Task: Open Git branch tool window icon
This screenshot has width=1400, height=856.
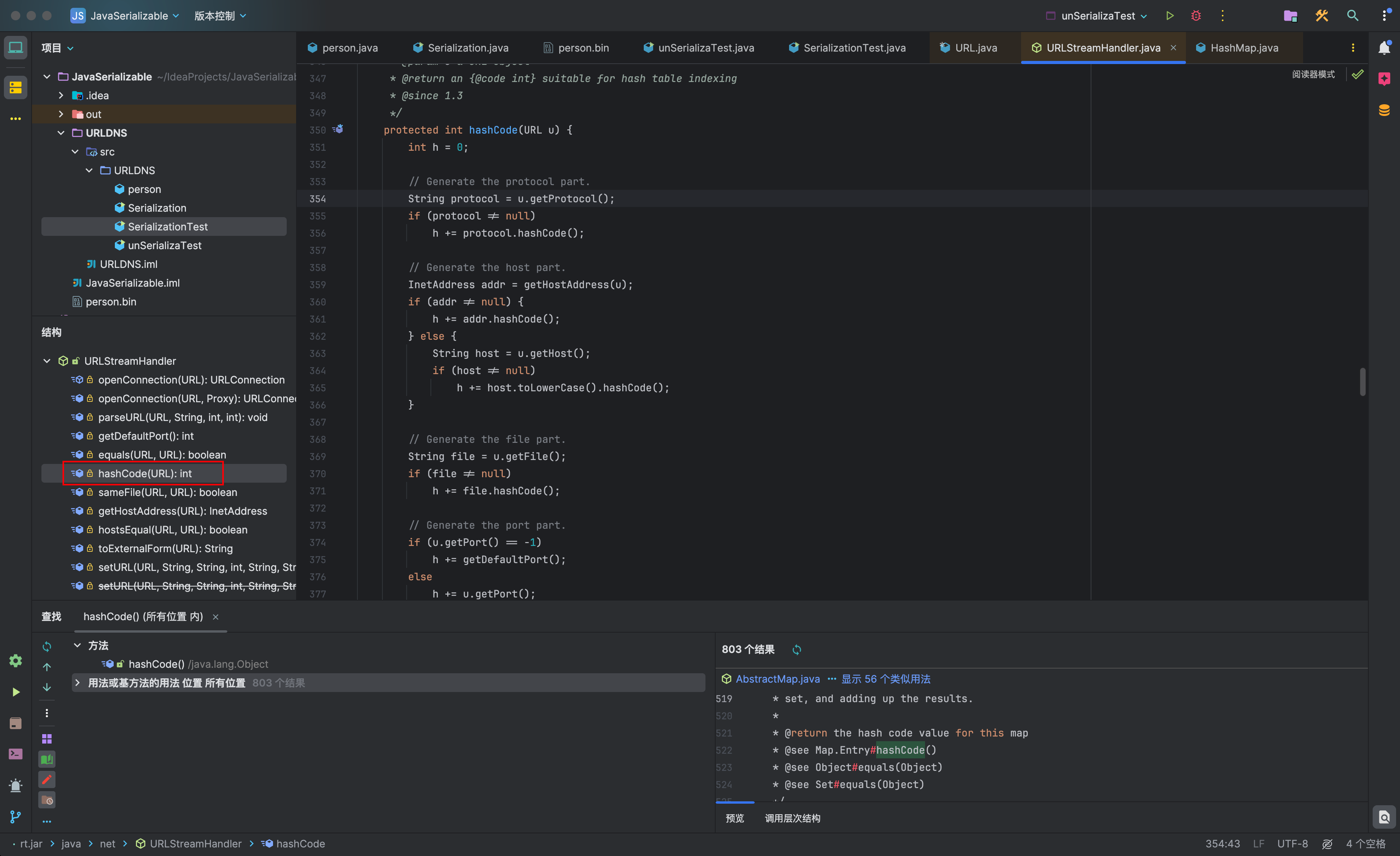Action: click(15, 816)
